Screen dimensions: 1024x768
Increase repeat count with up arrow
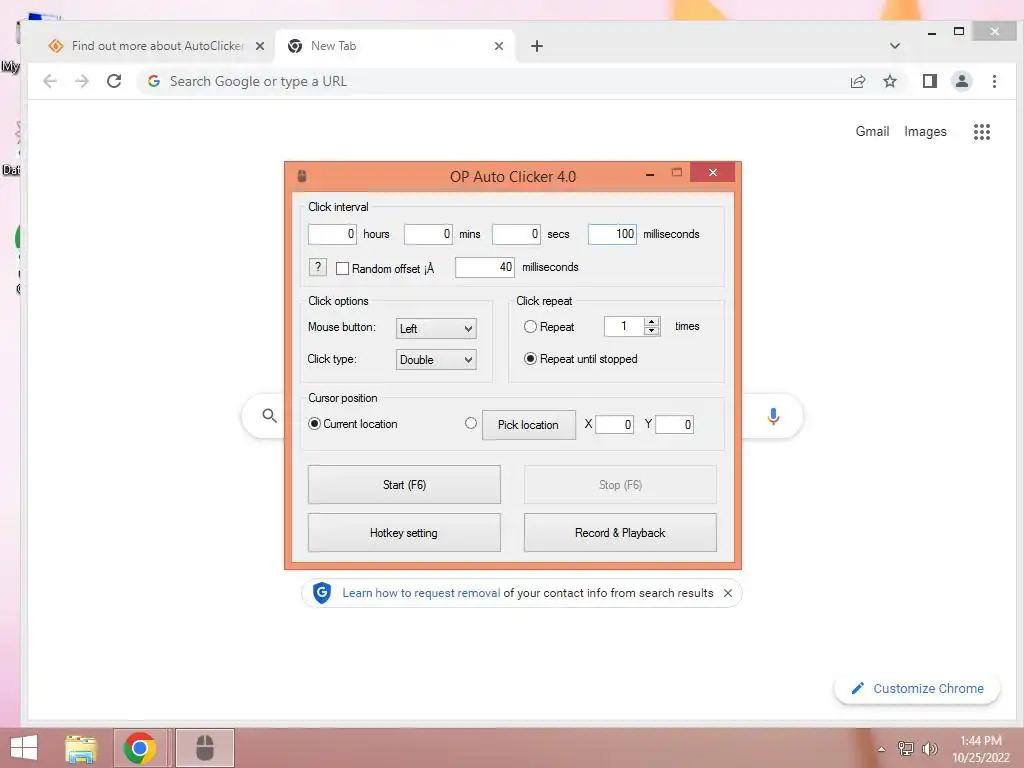point(651,321)
